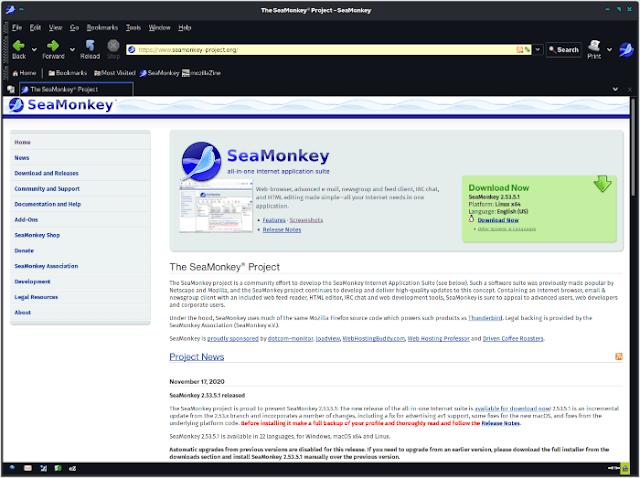Image resolution: width=640 pixels, height=478 pixels.
Task: Open the Help menu
Action: click(x=184, y=27)
